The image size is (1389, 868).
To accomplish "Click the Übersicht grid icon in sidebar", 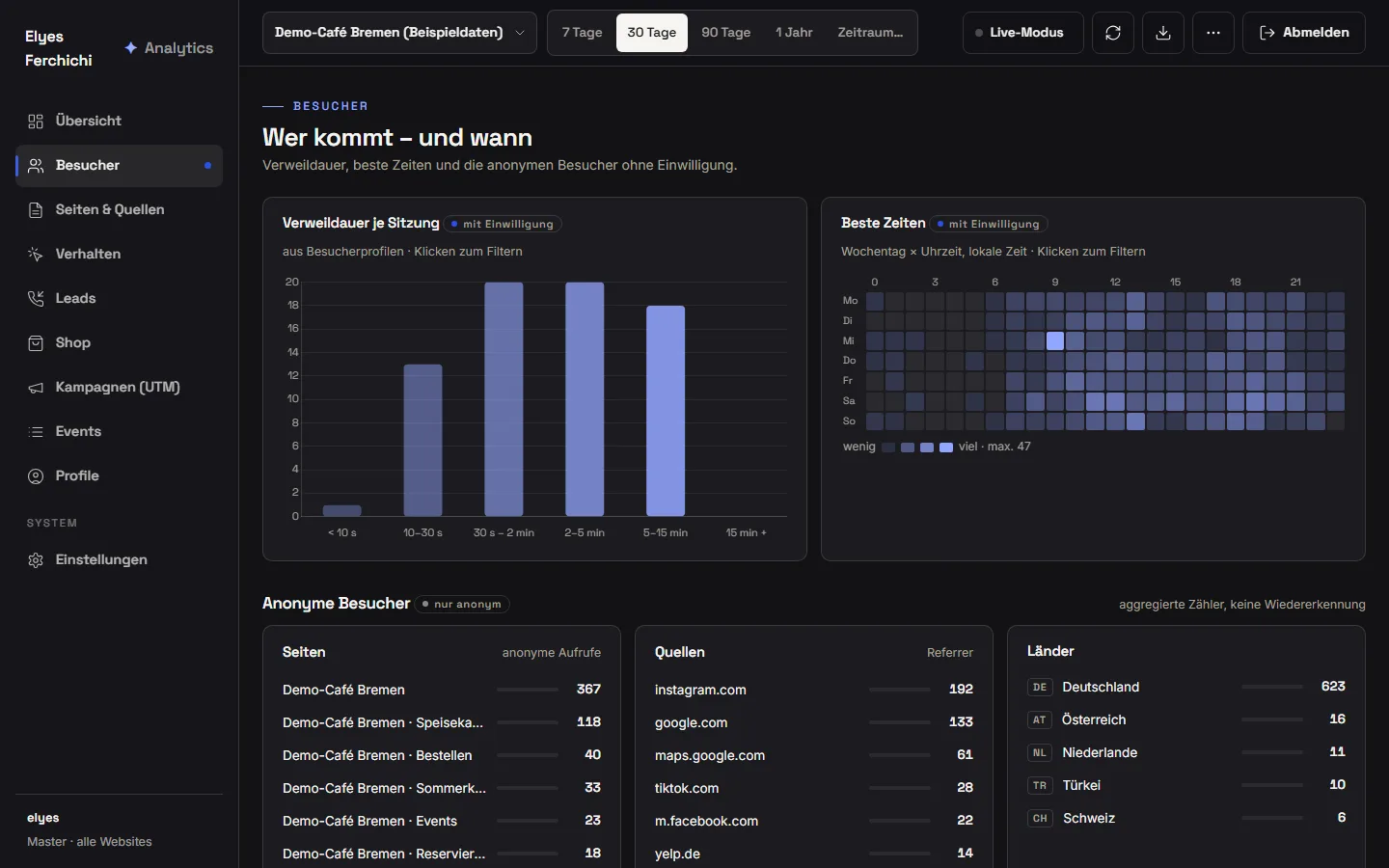I will click(x=36, y=122).
